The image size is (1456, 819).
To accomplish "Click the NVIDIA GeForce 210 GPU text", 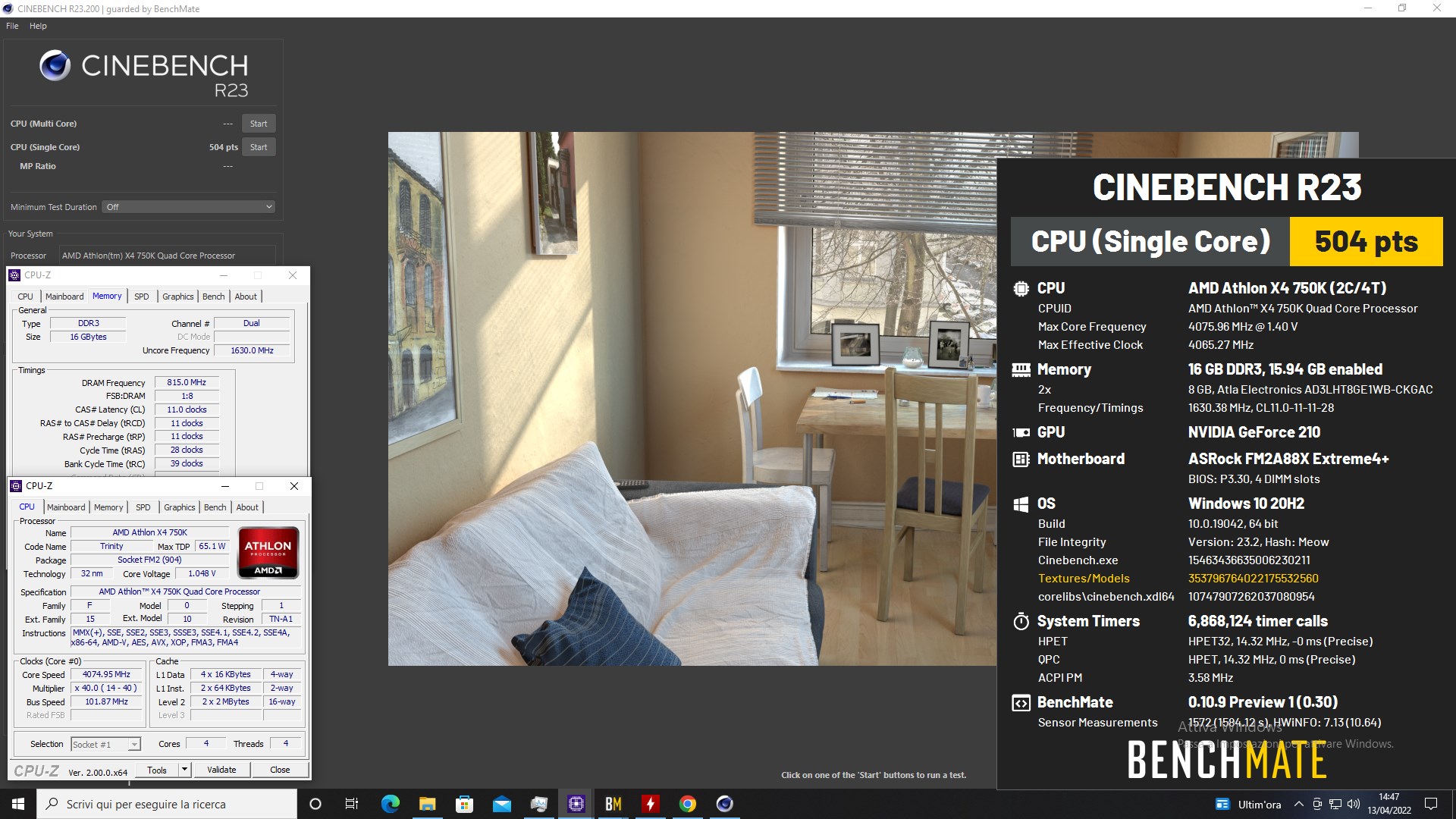I will 1254,432.
